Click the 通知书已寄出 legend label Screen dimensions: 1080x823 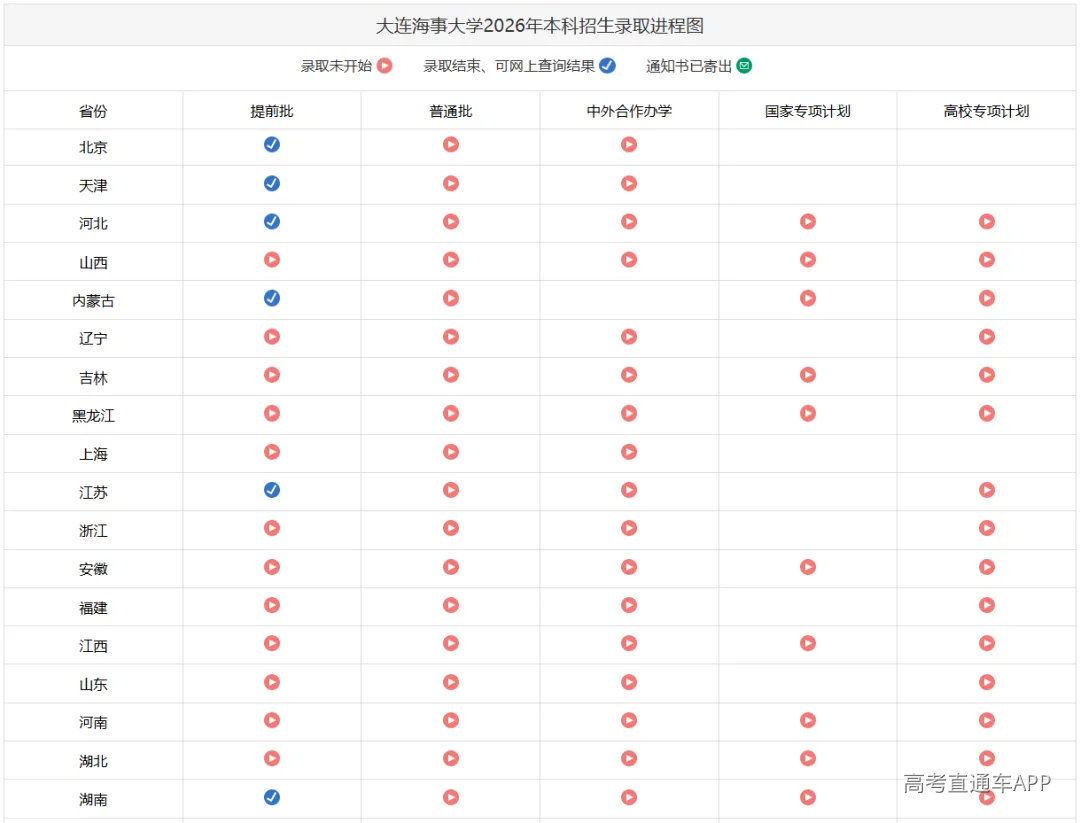(x=689, y=66)
